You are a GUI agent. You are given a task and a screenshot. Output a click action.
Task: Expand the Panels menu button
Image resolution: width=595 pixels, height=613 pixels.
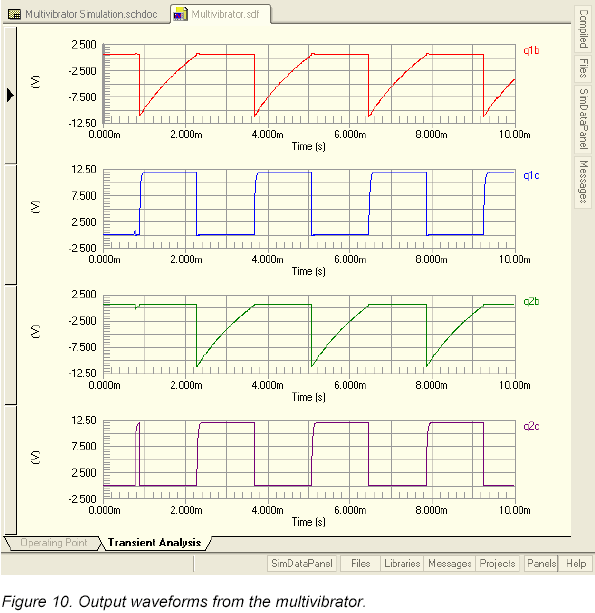click(x=541, y=563)
